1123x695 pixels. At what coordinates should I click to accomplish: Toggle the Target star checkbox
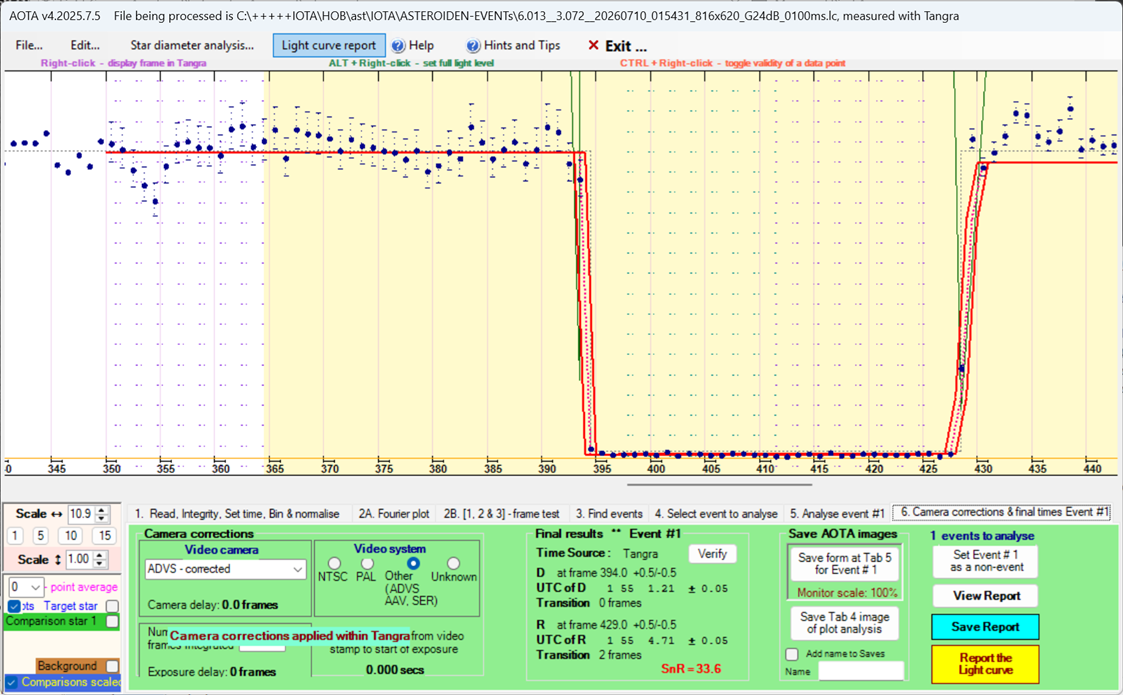[x=112, y=606]
